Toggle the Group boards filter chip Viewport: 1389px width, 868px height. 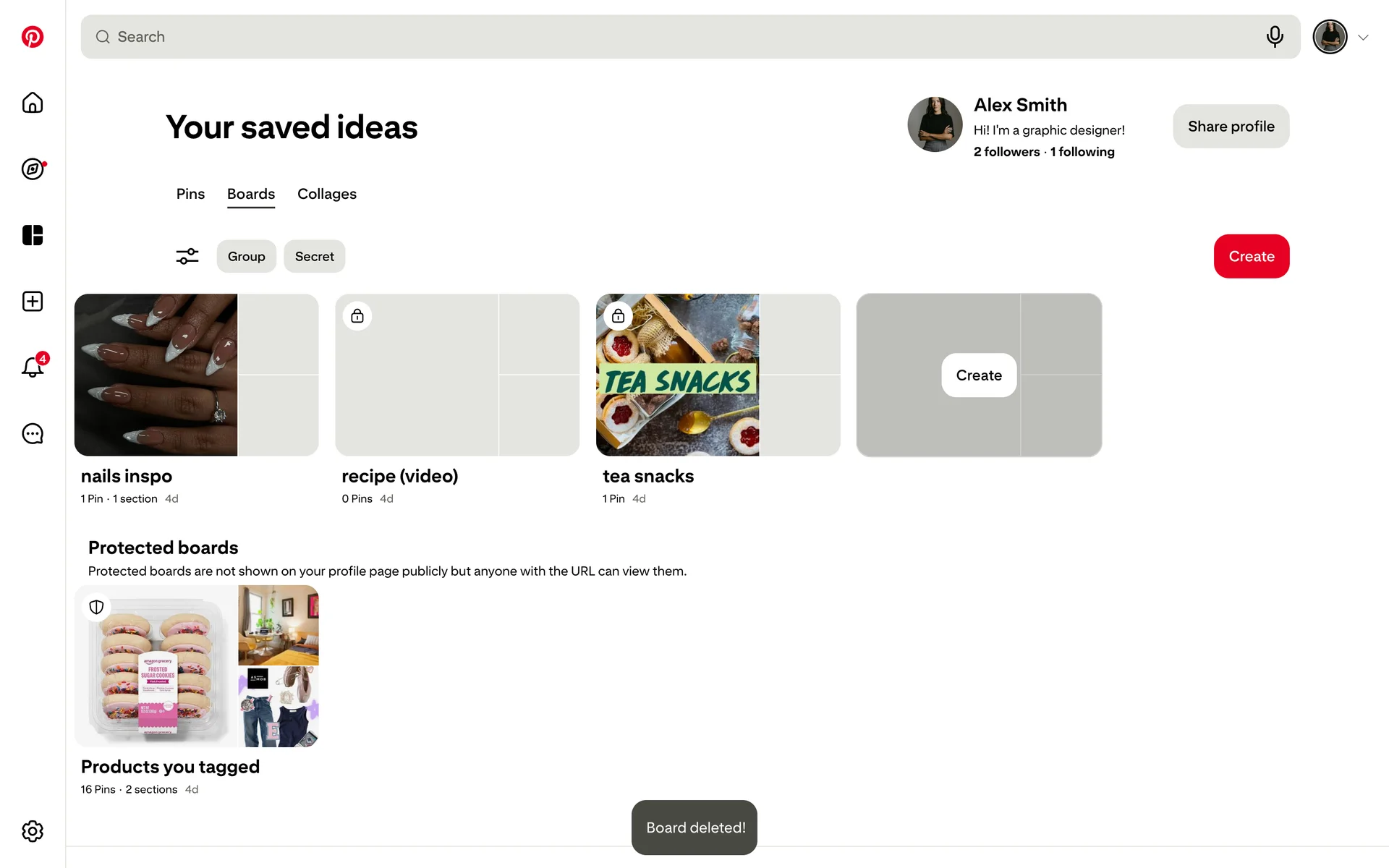[x=246, y=257]
